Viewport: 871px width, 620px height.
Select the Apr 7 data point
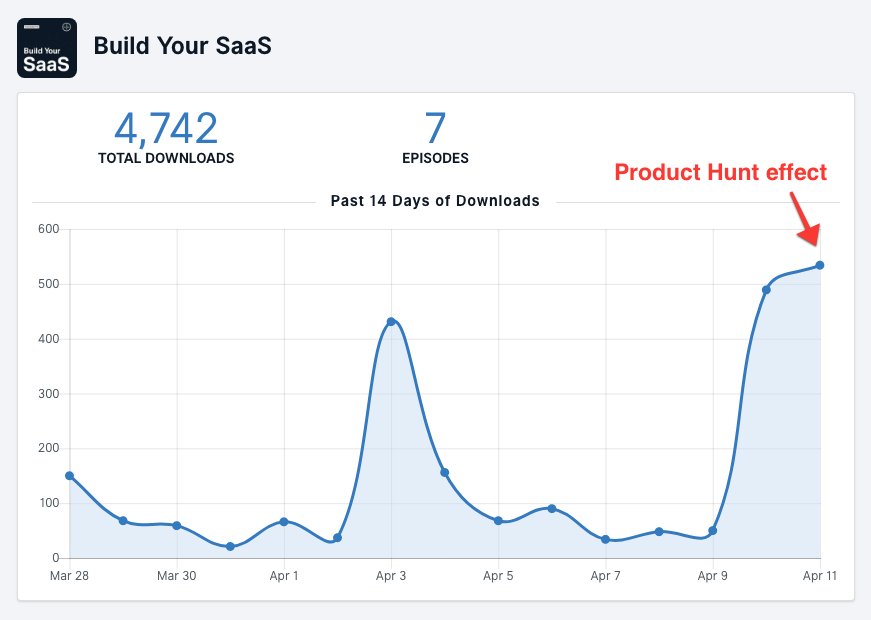tap(606, 539)
